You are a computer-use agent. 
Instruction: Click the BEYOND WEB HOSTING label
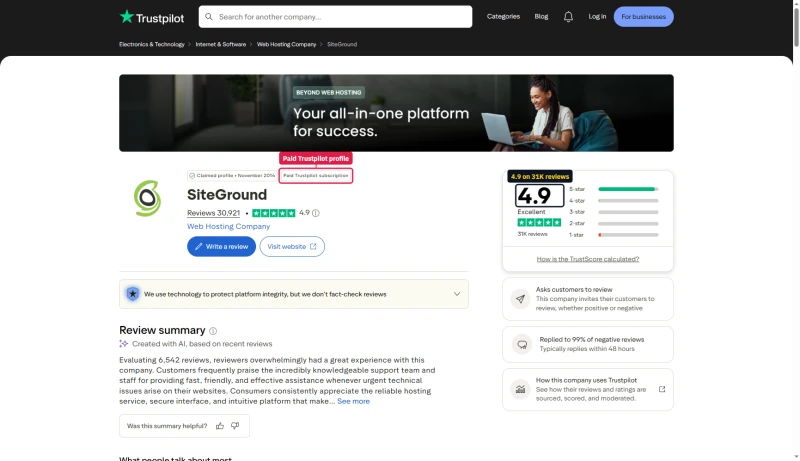tap(329, 93)
